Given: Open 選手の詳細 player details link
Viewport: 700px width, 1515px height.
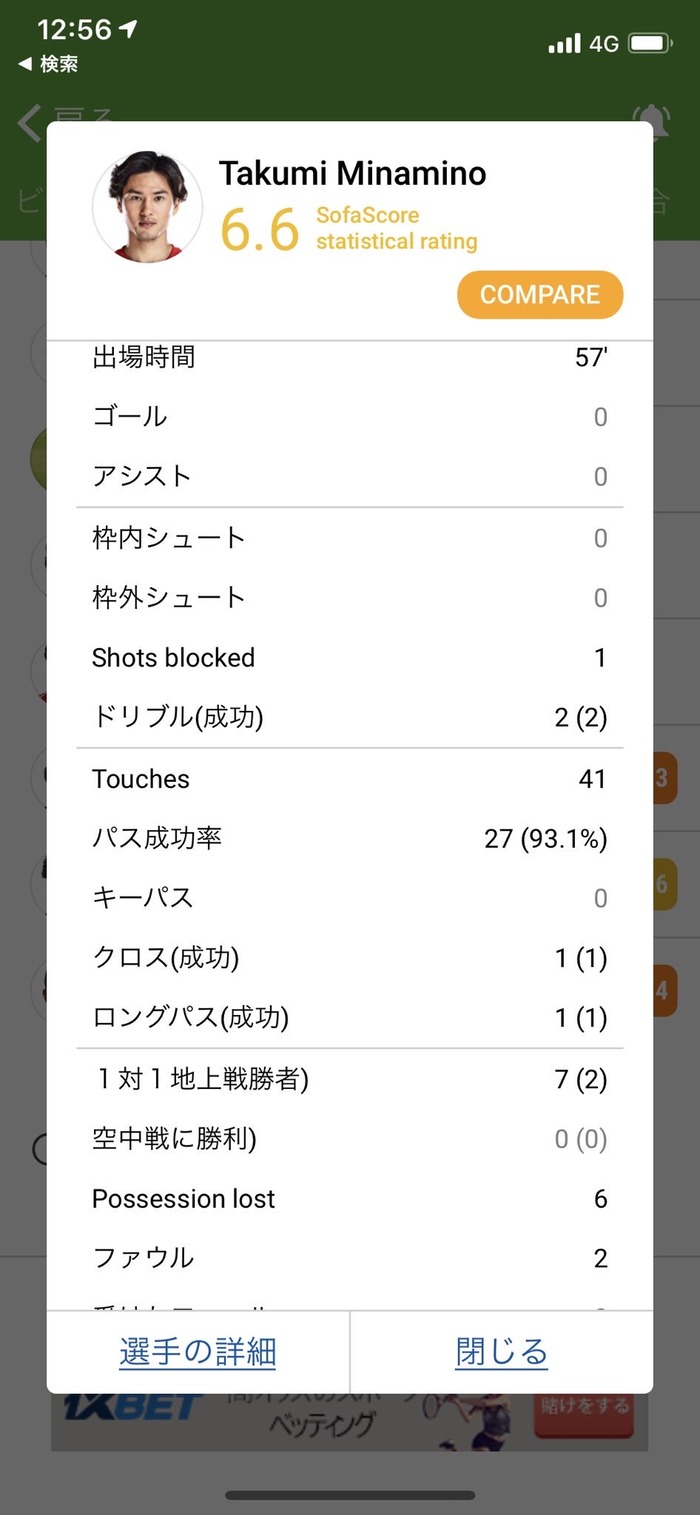Looking at the screenshot, I should [x=198, y=1352].
